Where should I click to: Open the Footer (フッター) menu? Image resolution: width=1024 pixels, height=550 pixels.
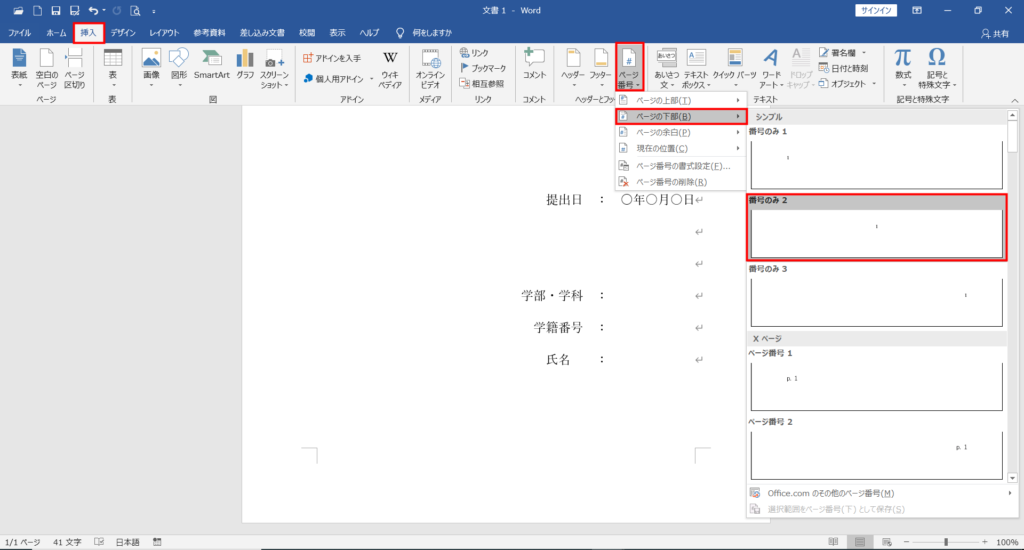pos(600,68)
